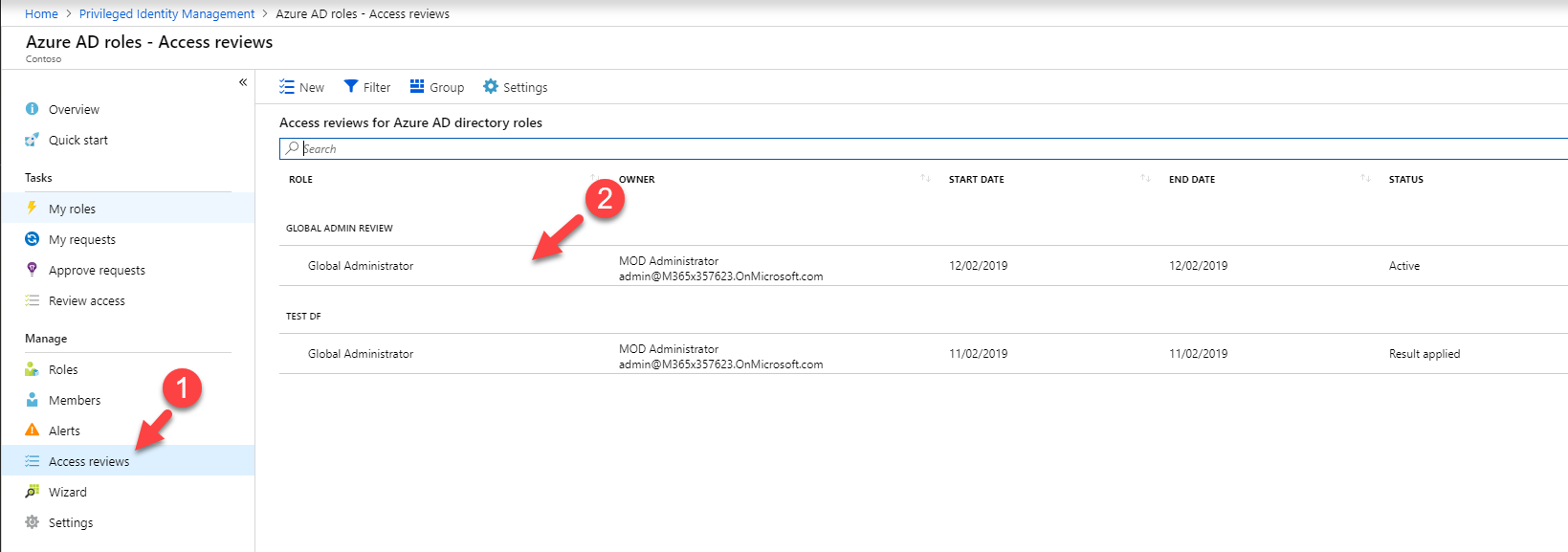Click the Members person icon
This screenshot has width=1568, height=552.
(x=32, y=400)
